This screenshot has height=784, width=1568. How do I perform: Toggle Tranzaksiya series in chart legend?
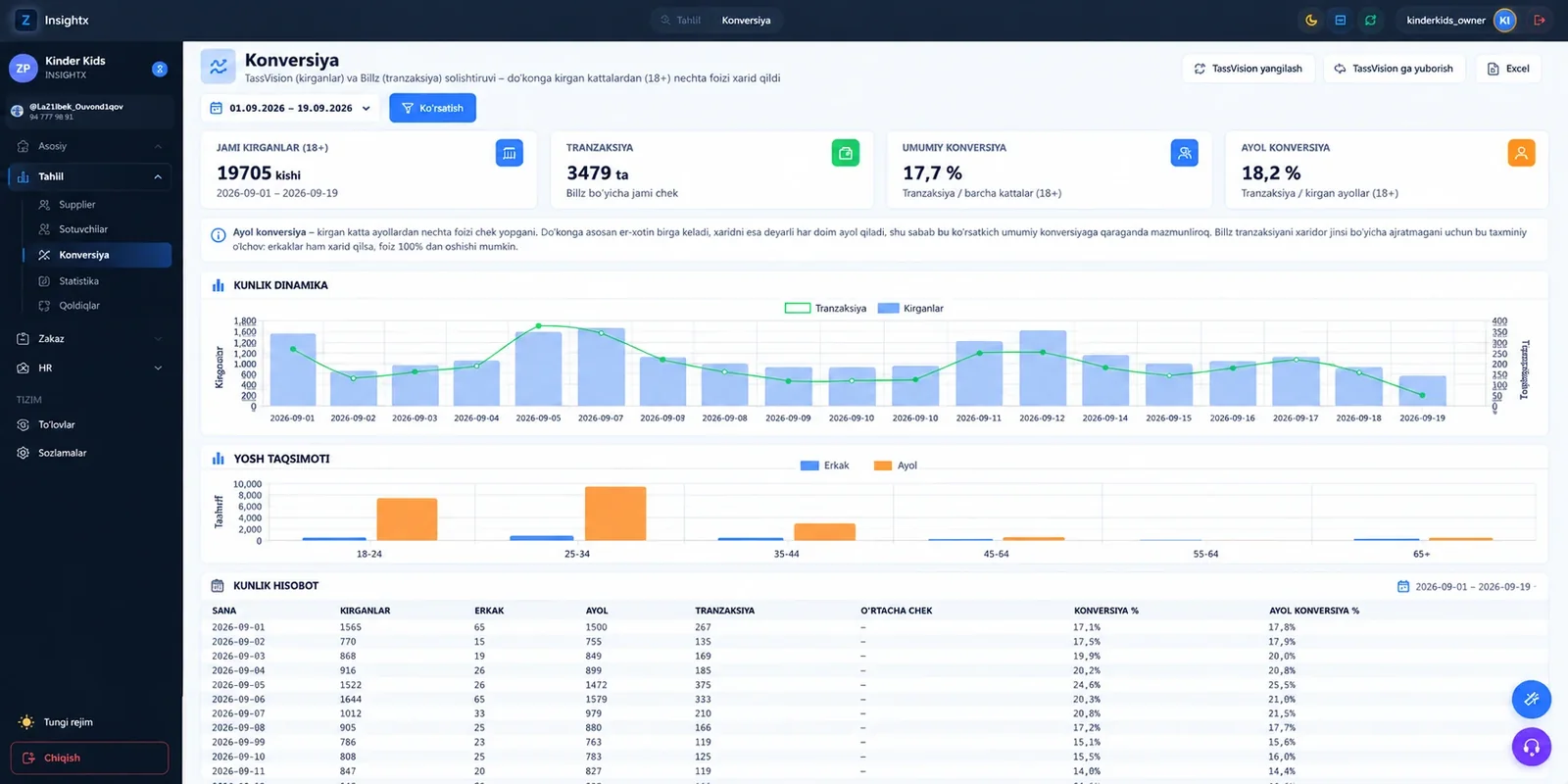pos(825,308)
